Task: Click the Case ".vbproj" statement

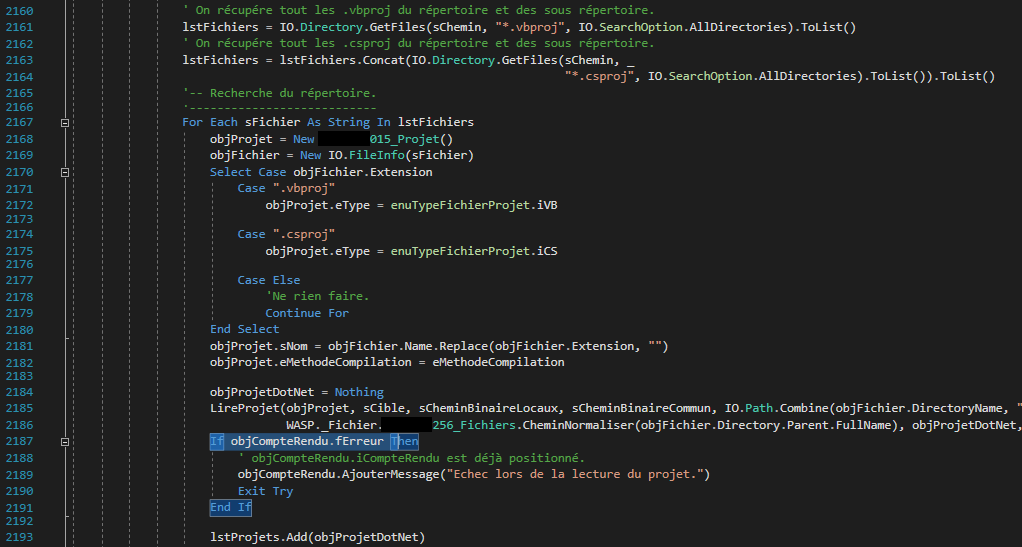Action: [286, 188]
